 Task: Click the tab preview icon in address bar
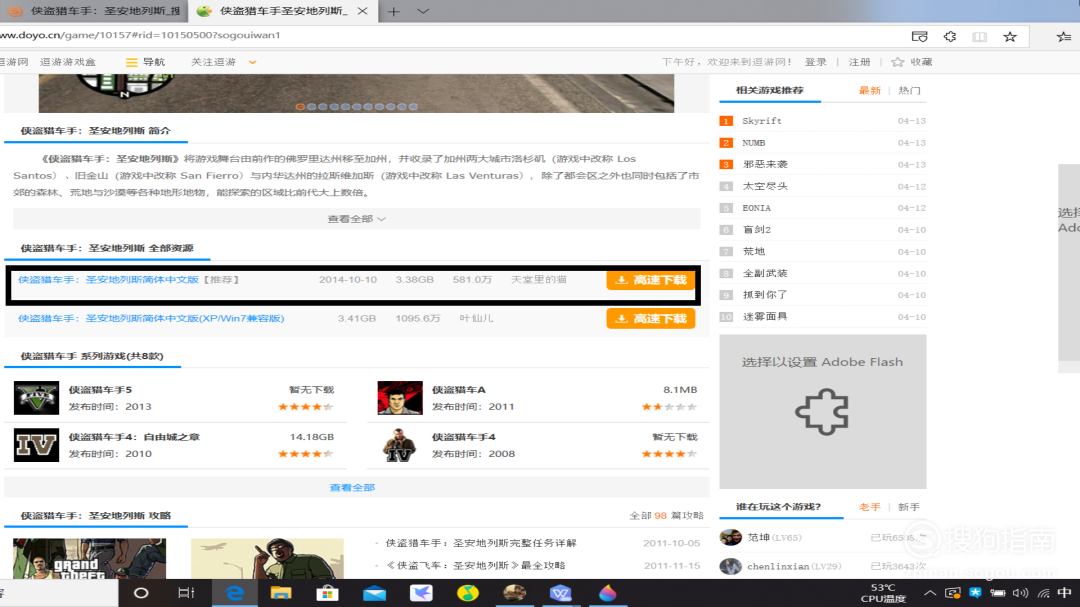(x=920, y=37)
